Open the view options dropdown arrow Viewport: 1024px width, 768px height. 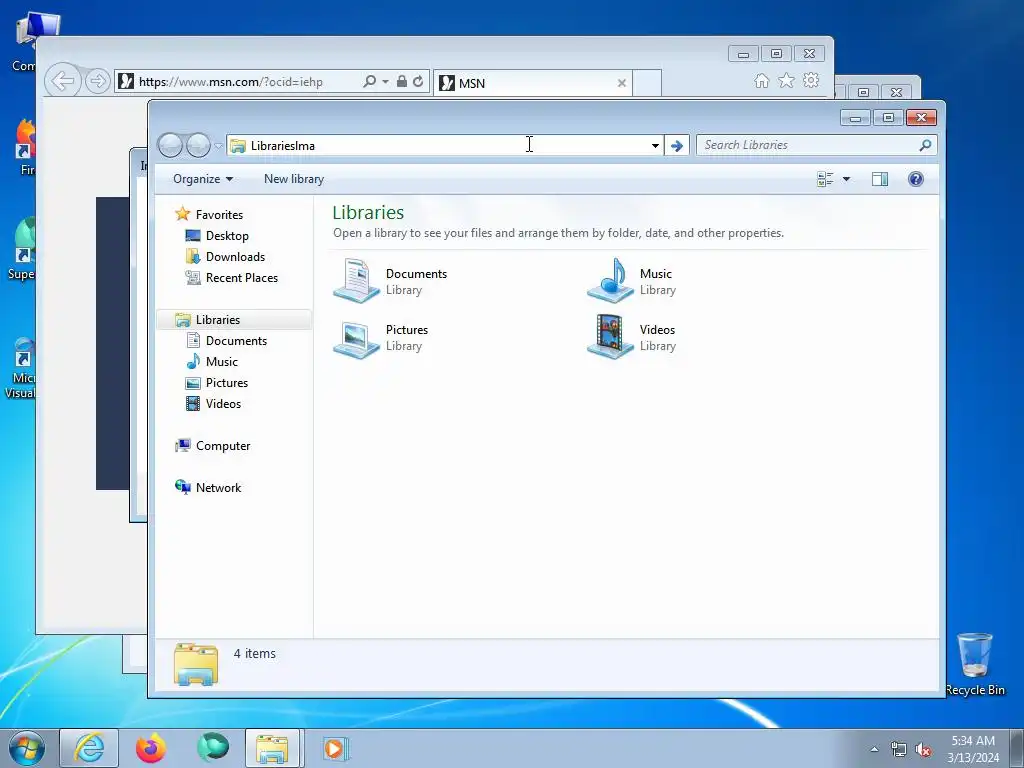(846, 179)
